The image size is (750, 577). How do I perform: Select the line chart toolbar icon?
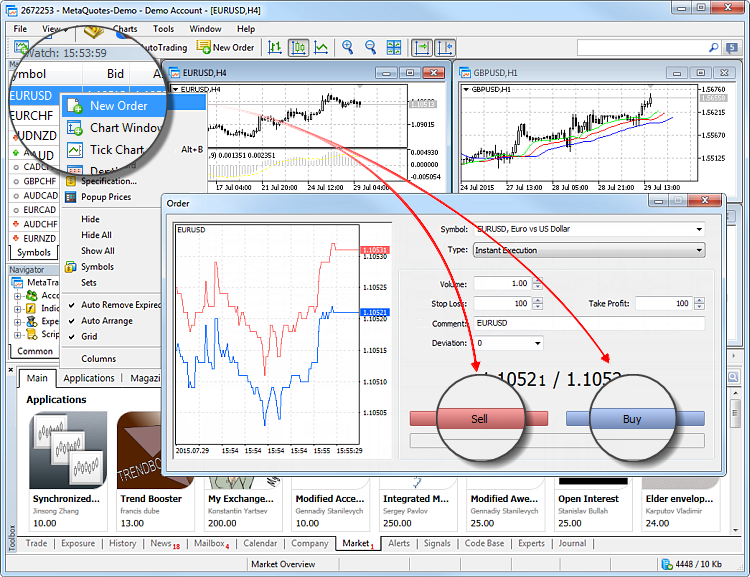(x=321, y=47)
